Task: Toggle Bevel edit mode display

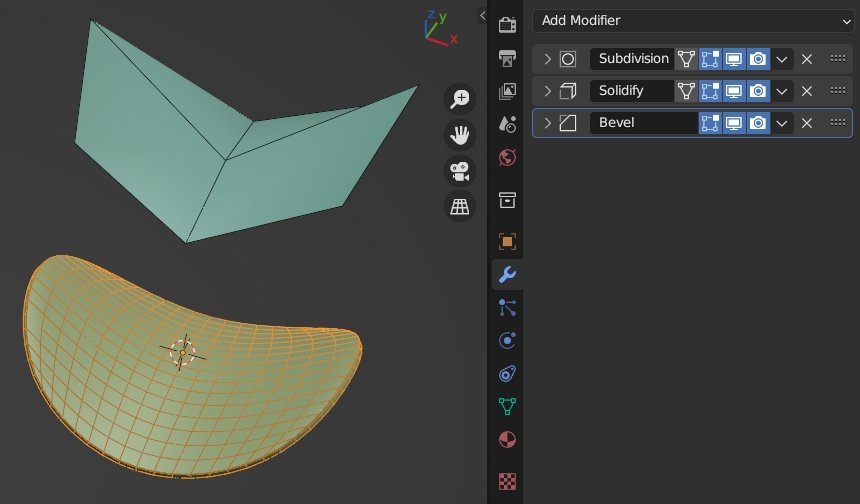Action: click(x=710, y=123)
